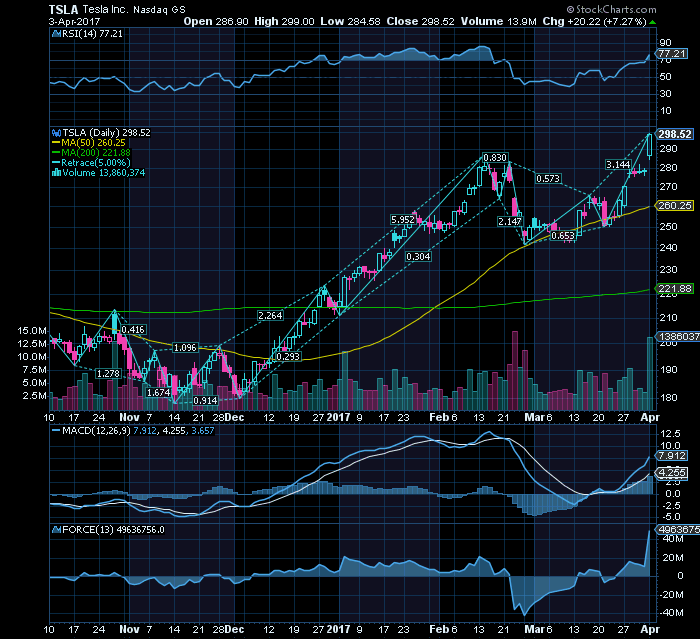Image resolution: width=700 pixels, height=639 pixels.
Task: Click the 290 price axis label
Action: [x=668, y=149]
